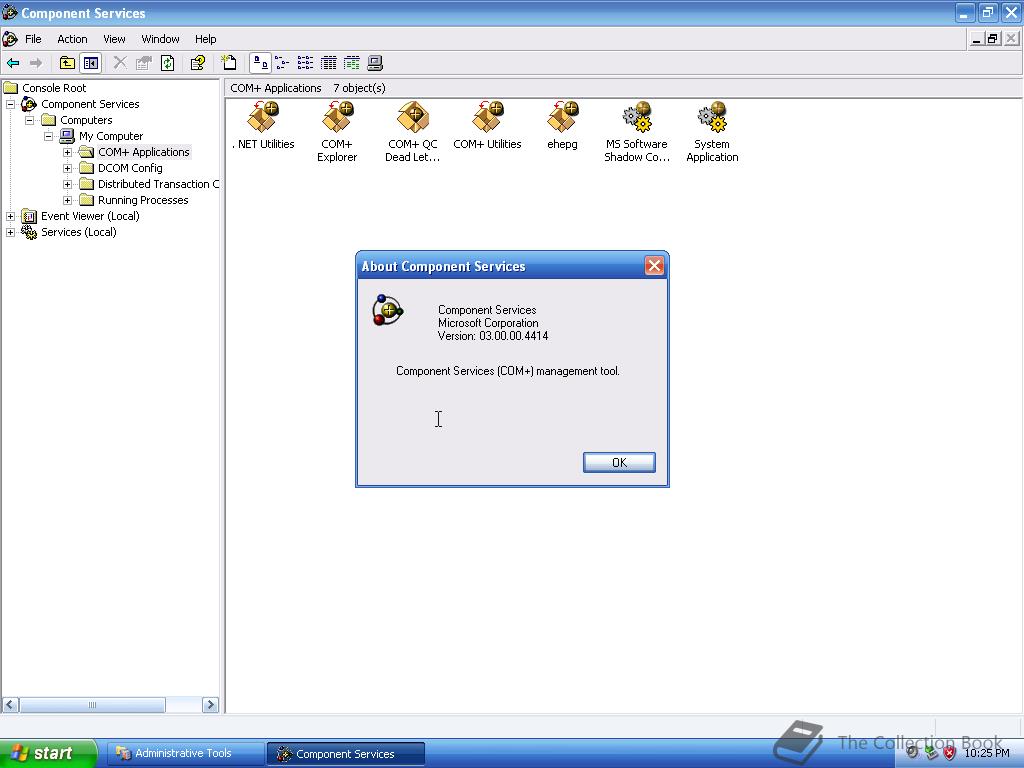Switch to Status view toolbar button
Image resolution: width=1024 pixels, height=768 pixels.
point(351,63)
